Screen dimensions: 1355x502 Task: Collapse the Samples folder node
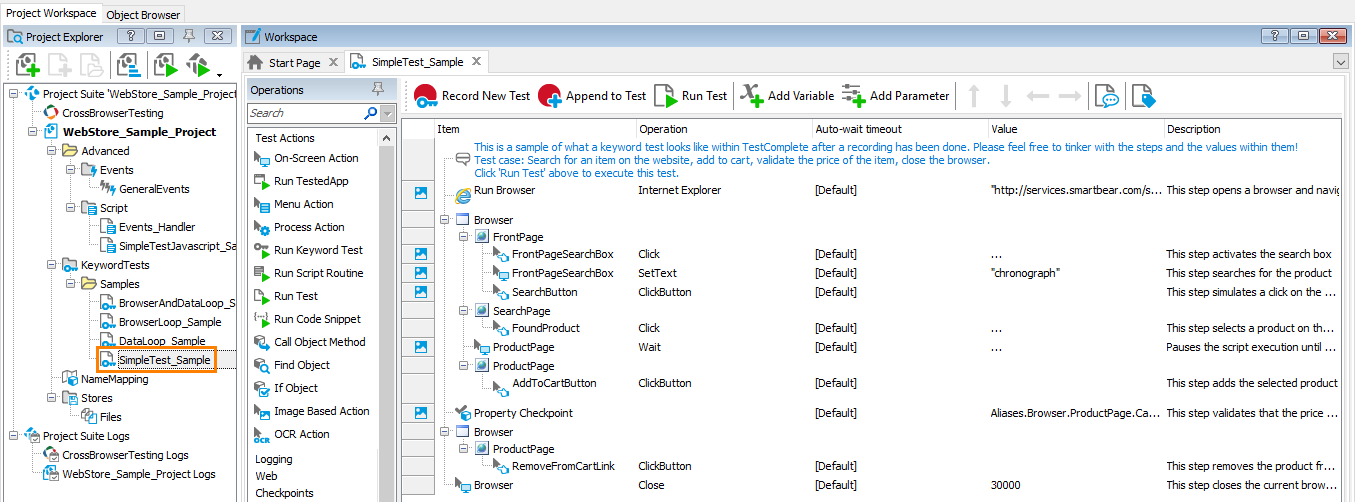tap(70, 284)
